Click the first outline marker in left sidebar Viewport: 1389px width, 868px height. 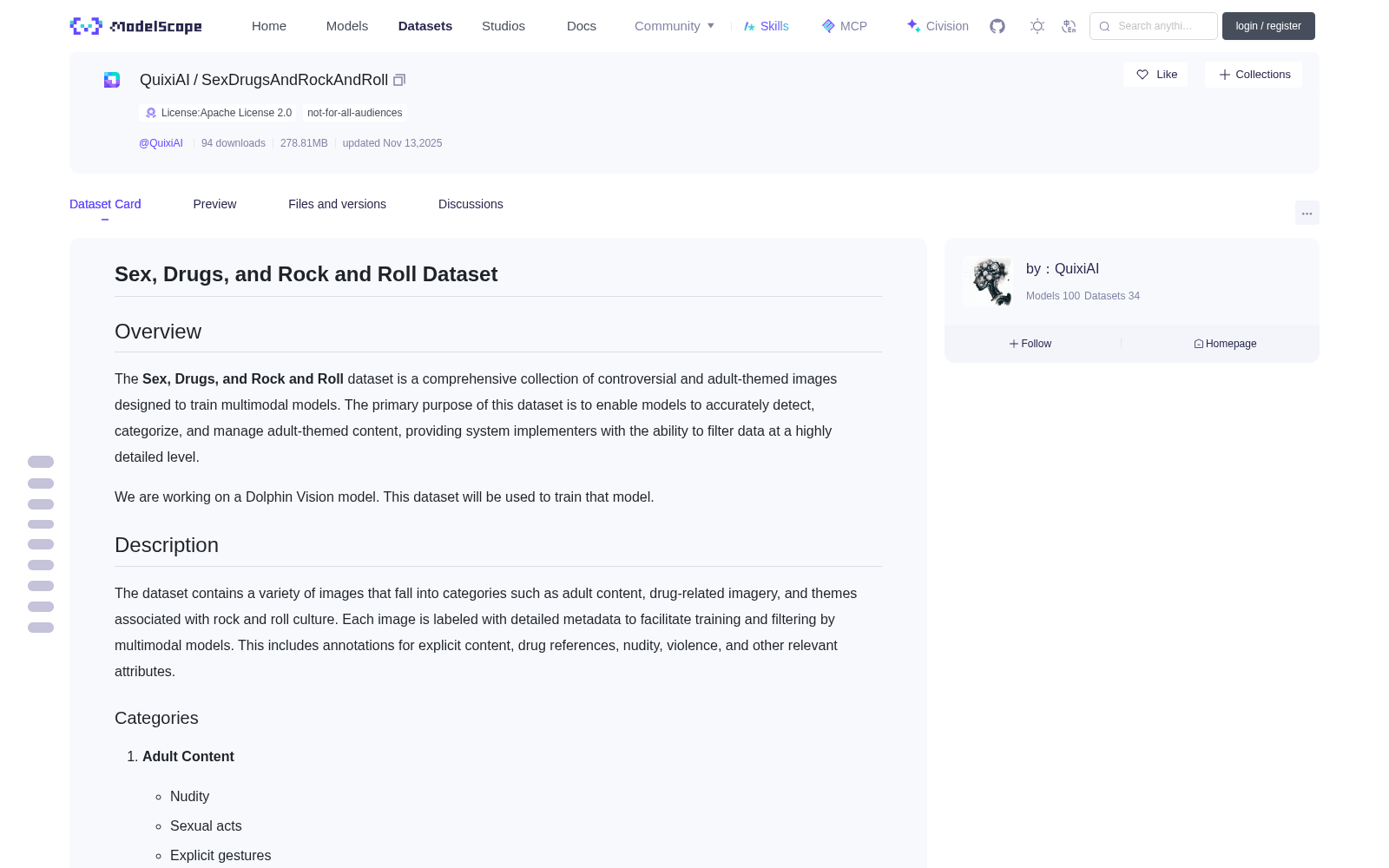41,462
